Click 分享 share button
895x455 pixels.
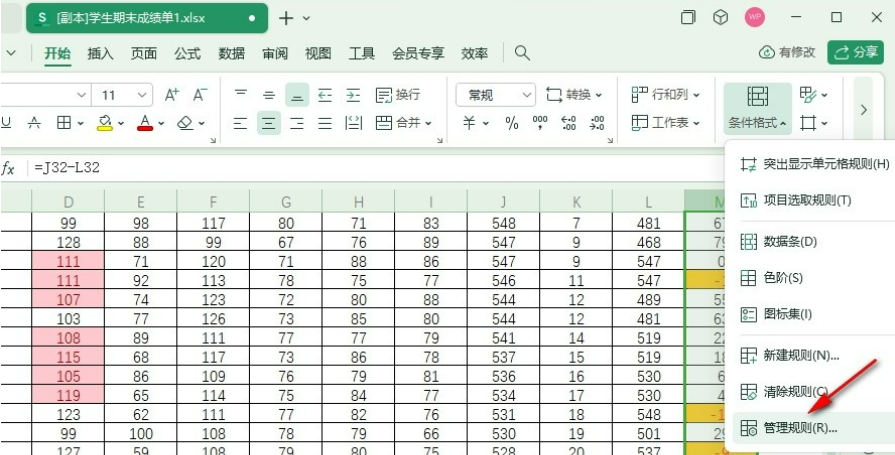click(855, 53)
